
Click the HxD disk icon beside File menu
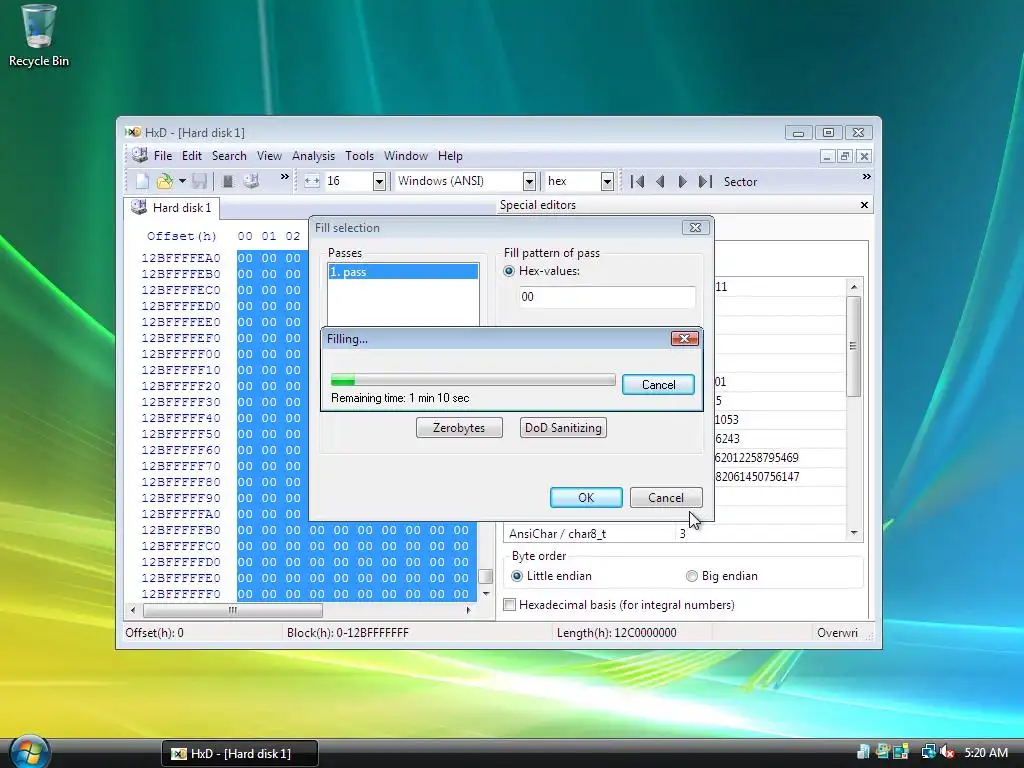pyautogui.click(x=139, y=155)
